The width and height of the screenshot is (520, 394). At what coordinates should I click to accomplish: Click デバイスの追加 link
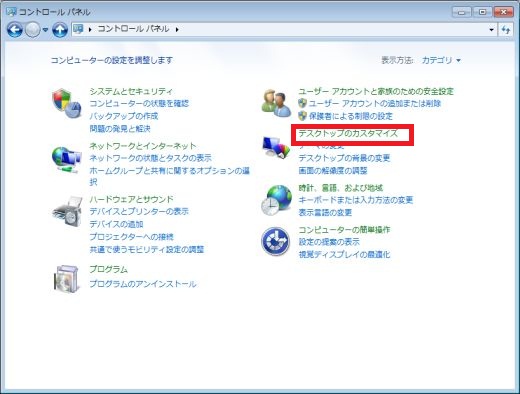(x=116, y=224)
